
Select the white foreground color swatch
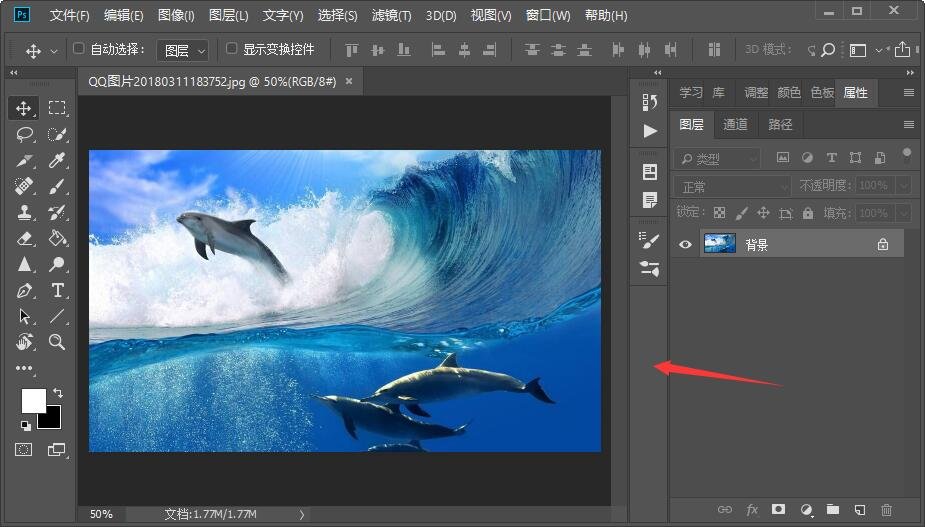(x=32, y=399)
